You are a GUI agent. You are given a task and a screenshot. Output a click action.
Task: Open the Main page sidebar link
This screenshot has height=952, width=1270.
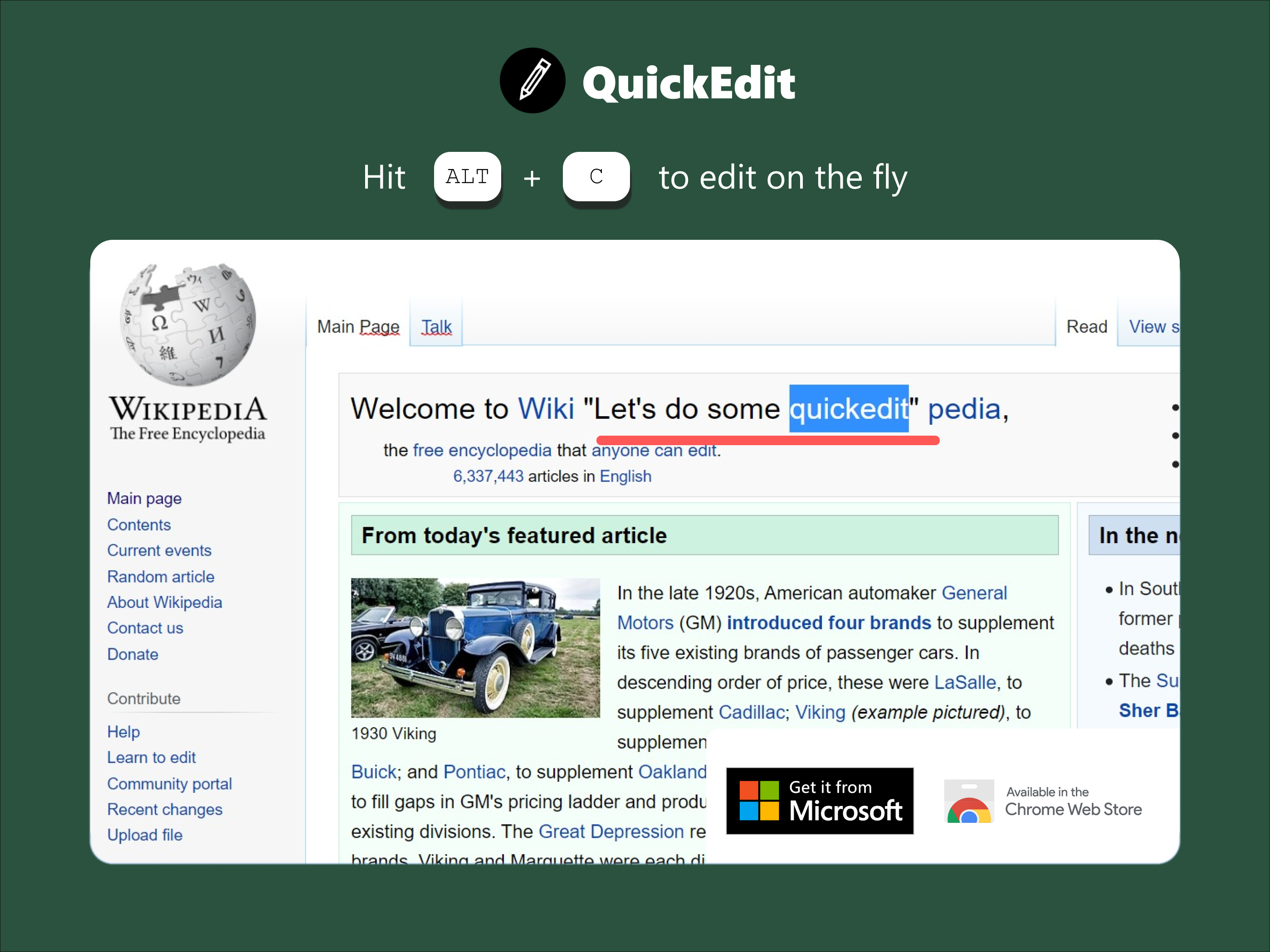(x=144, y=498)
